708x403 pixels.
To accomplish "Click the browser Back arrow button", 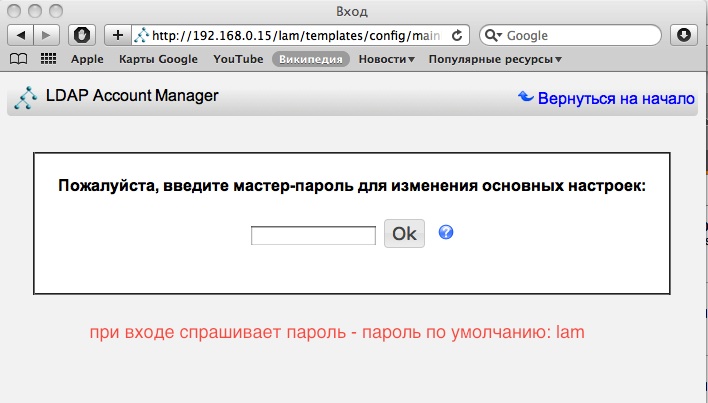I will (21, 35).
